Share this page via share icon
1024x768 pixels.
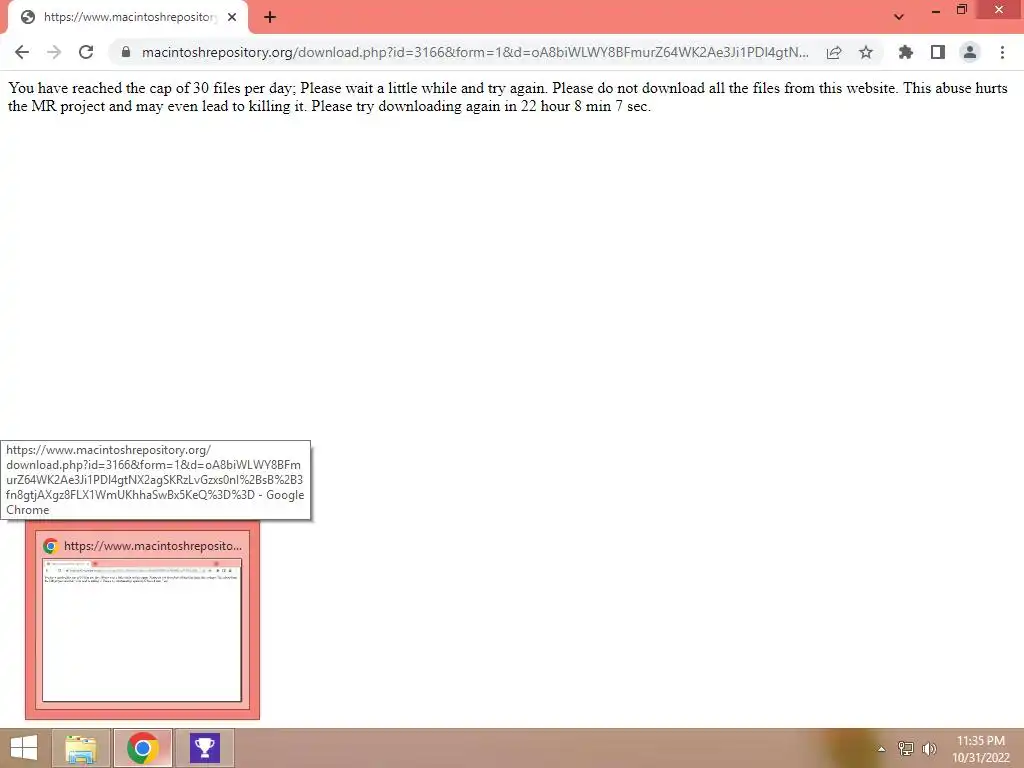click(834, 52)
